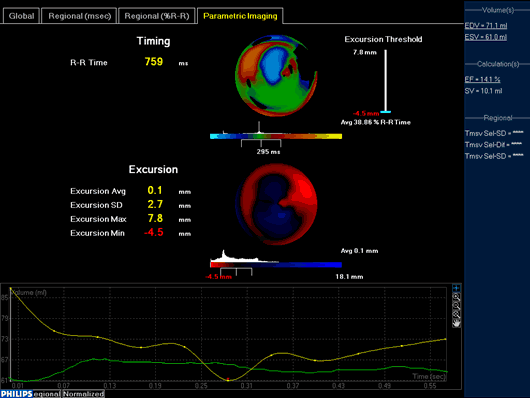This screenshot has width=531, height=399.
Task: Click the Excursion Avg value 0.1
Action: click(155, 190)
